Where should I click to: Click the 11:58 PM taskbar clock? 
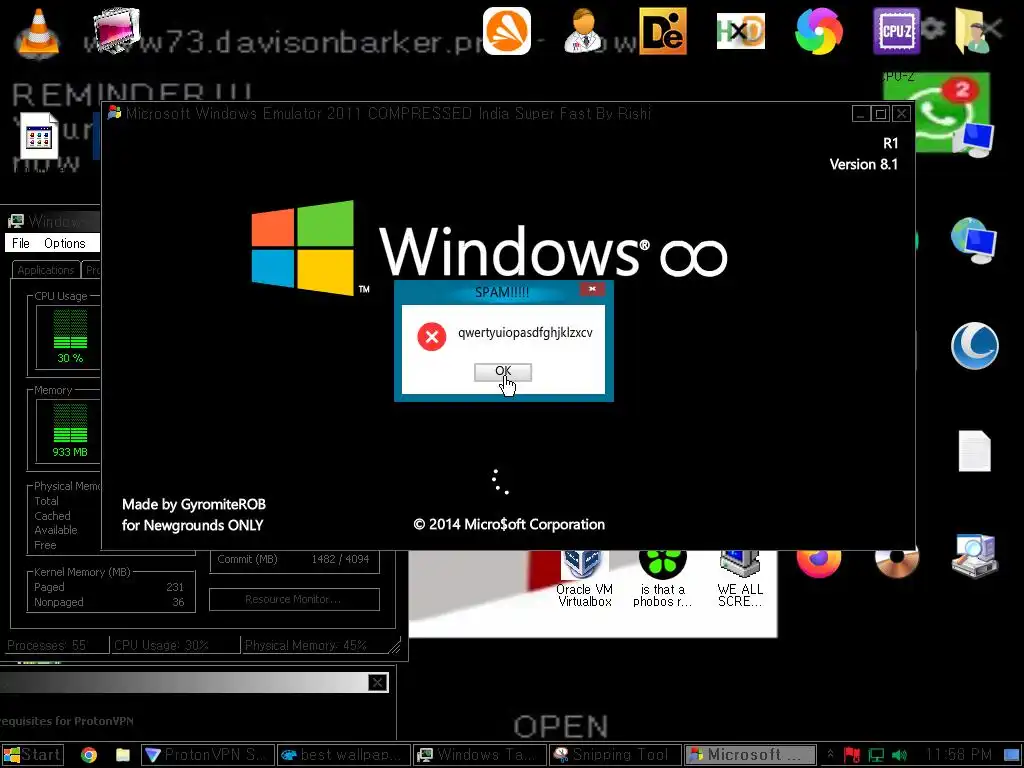click(x=958, y=755)
